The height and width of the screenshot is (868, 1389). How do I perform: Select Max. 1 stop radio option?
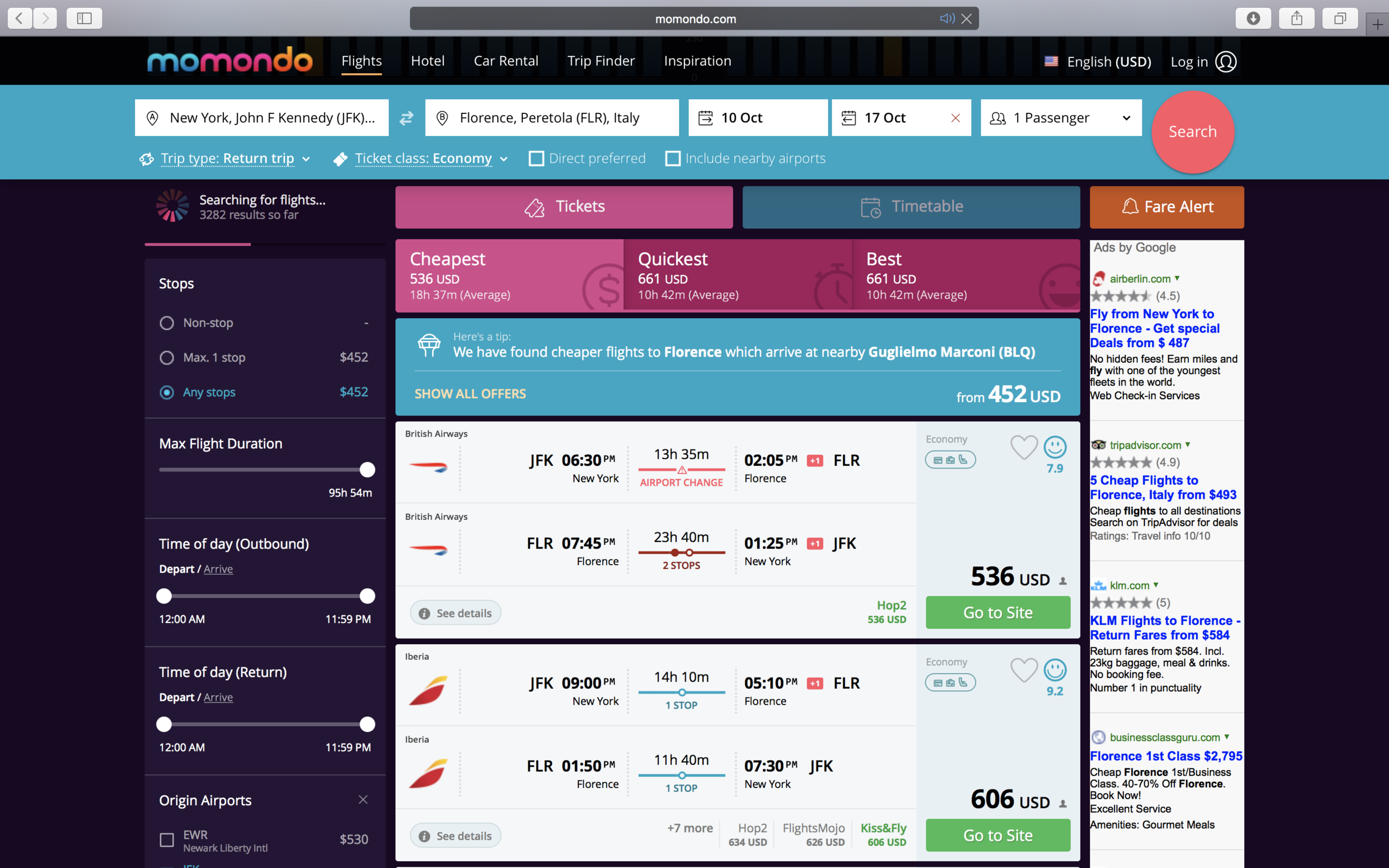click(x=167, y=358)
